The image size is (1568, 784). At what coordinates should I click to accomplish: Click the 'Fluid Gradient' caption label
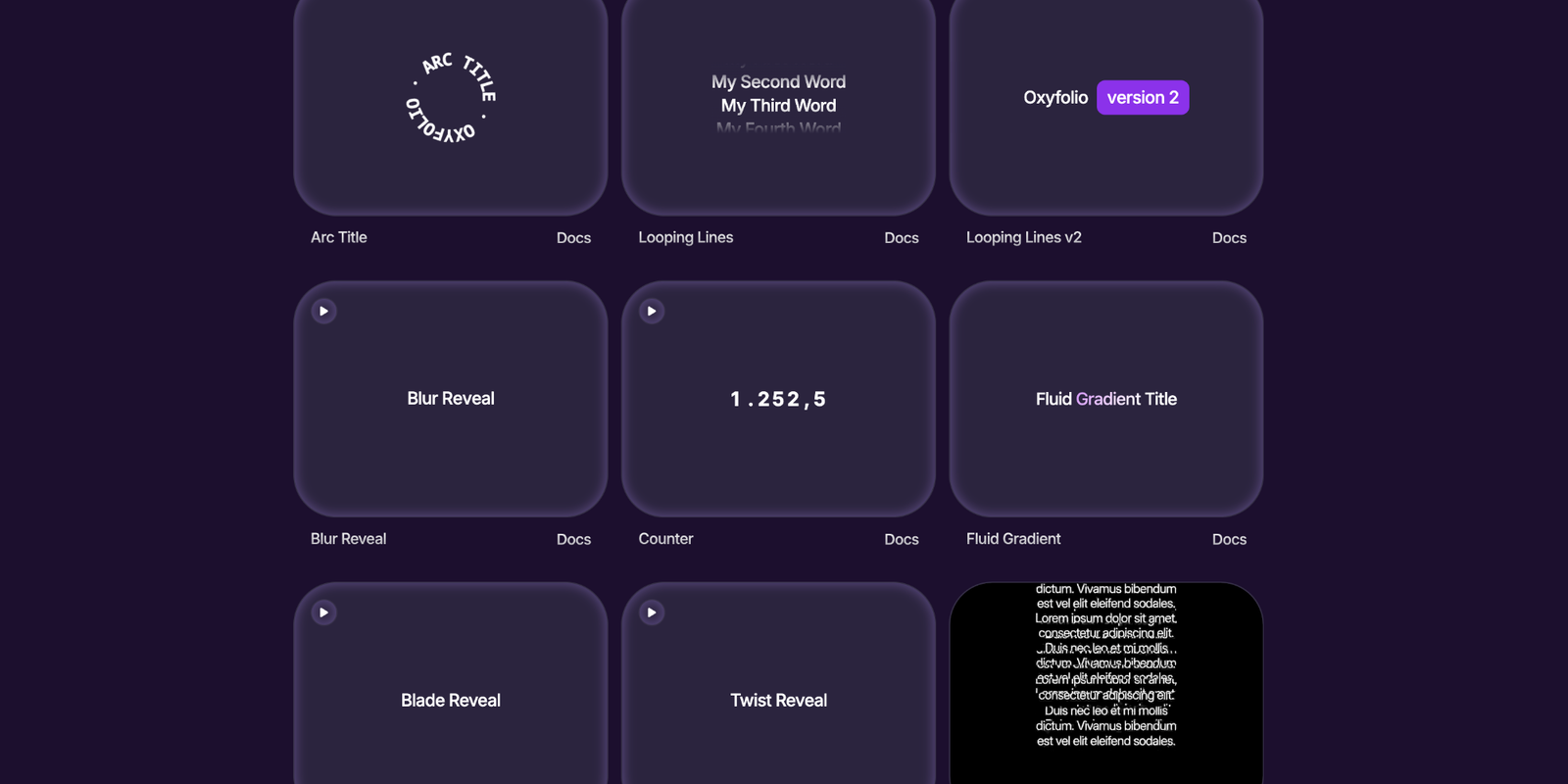1013,539
